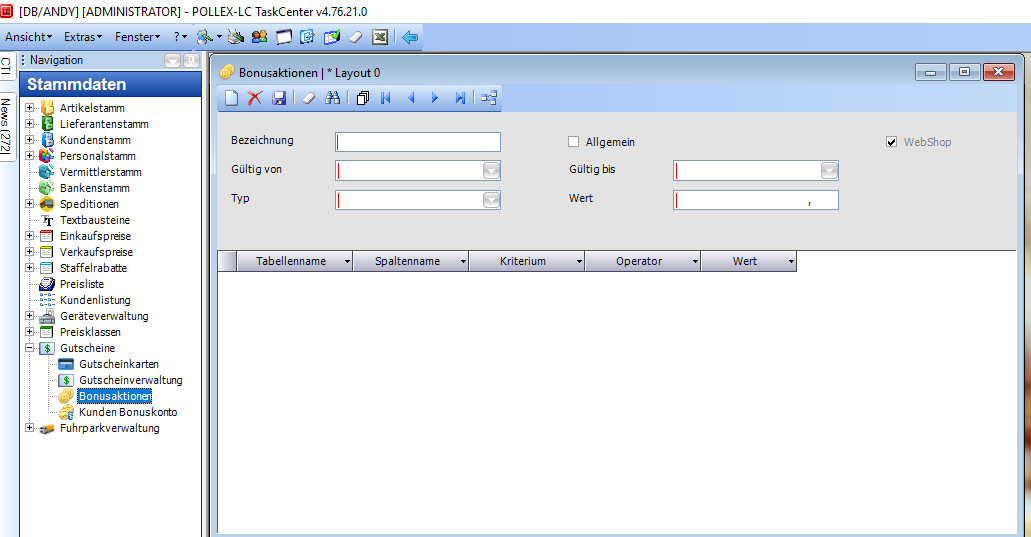
Task: Click the Excel export icon in main toolbar
Action: (380, 37)
